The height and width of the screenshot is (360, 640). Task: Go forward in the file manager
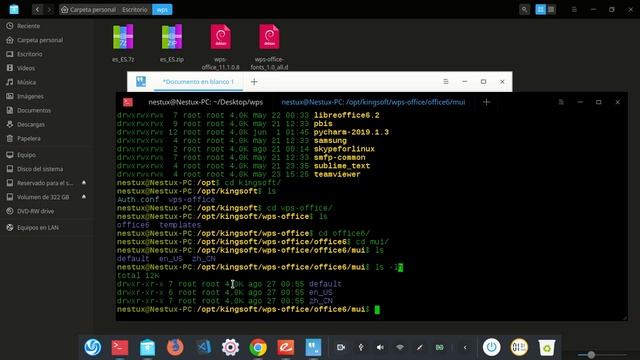[49, 9]
